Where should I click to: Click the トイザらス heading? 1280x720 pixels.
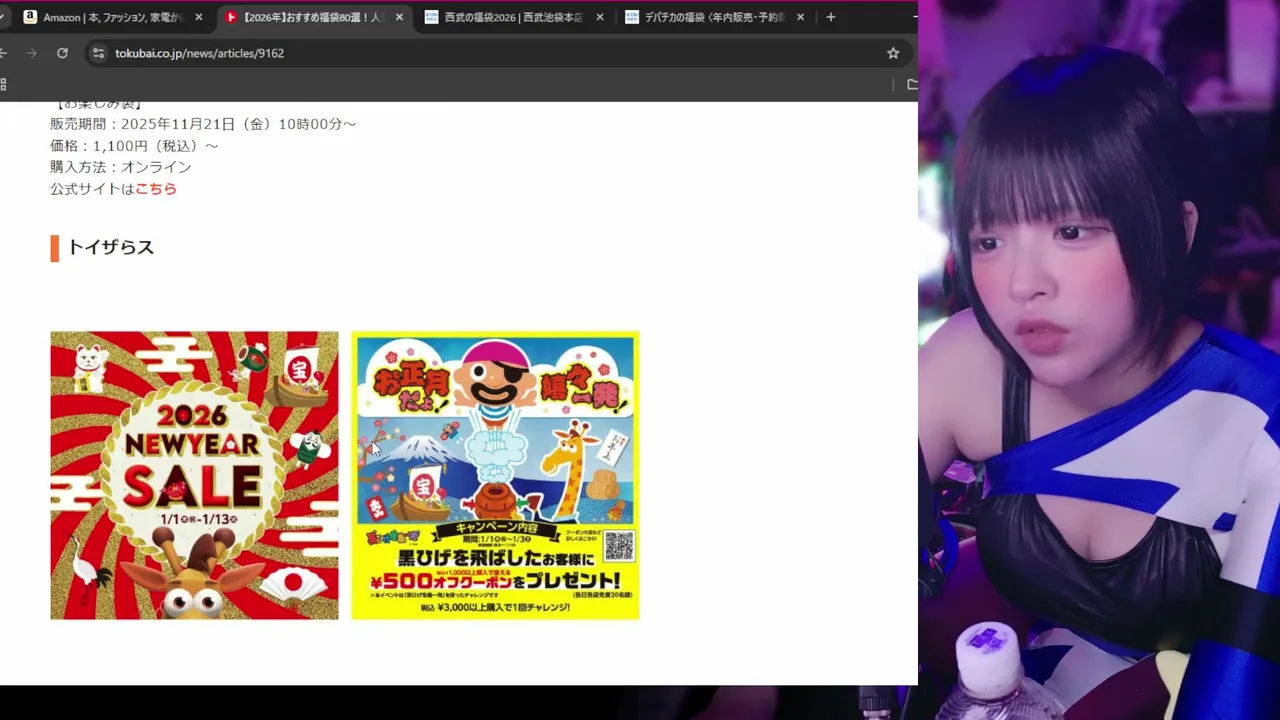pos(110,248)
